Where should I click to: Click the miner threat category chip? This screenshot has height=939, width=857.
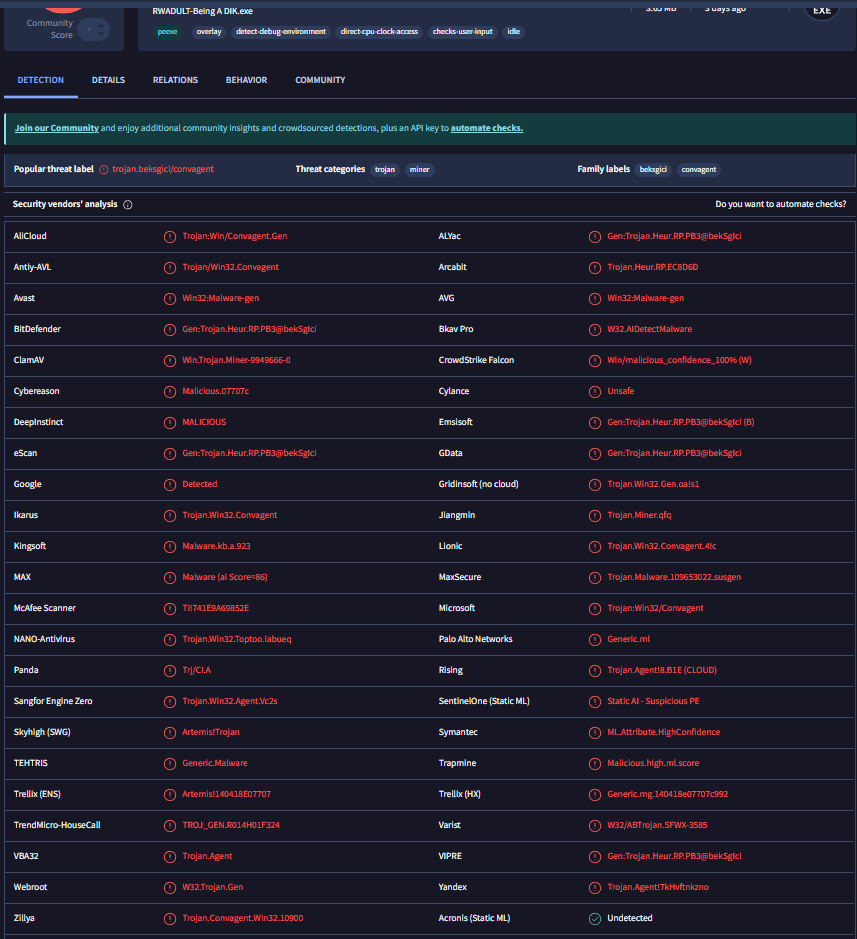[x=420, y=169]
